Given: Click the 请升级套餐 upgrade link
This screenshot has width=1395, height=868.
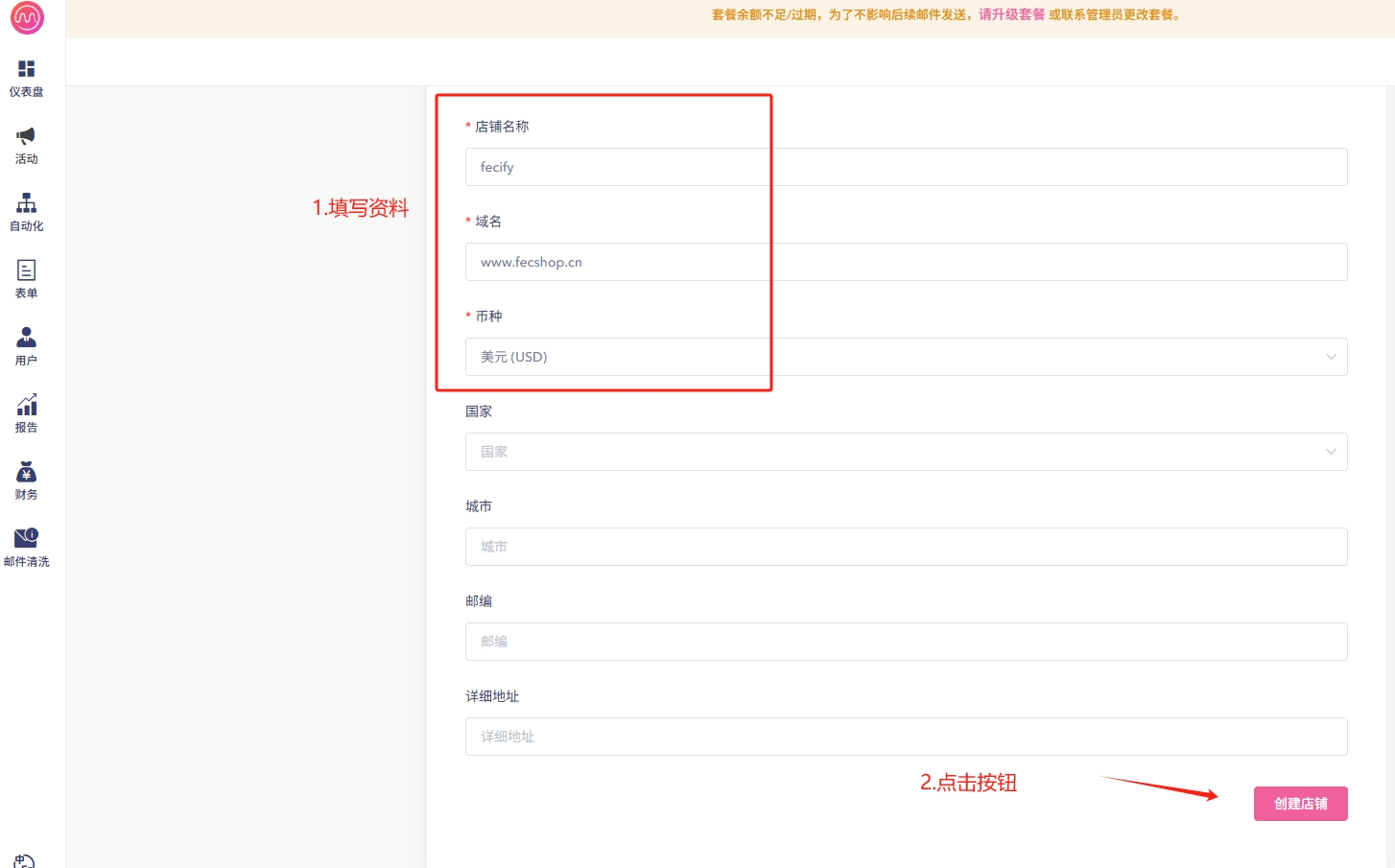Looking at the screenshot, I should pos(1011,14).
